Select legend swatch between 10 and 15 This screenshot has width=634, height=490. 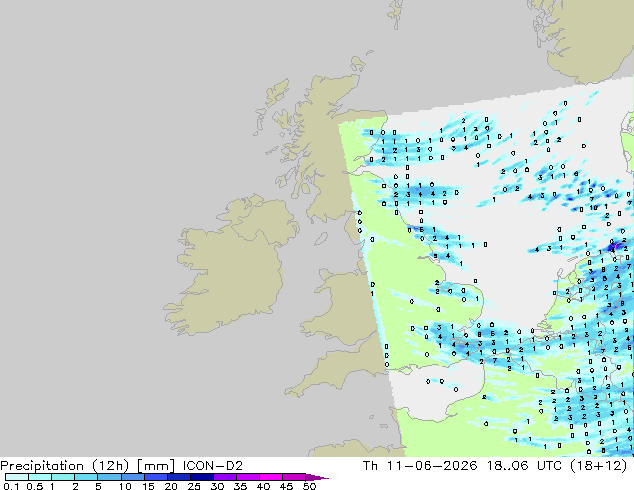coord(133,477)
